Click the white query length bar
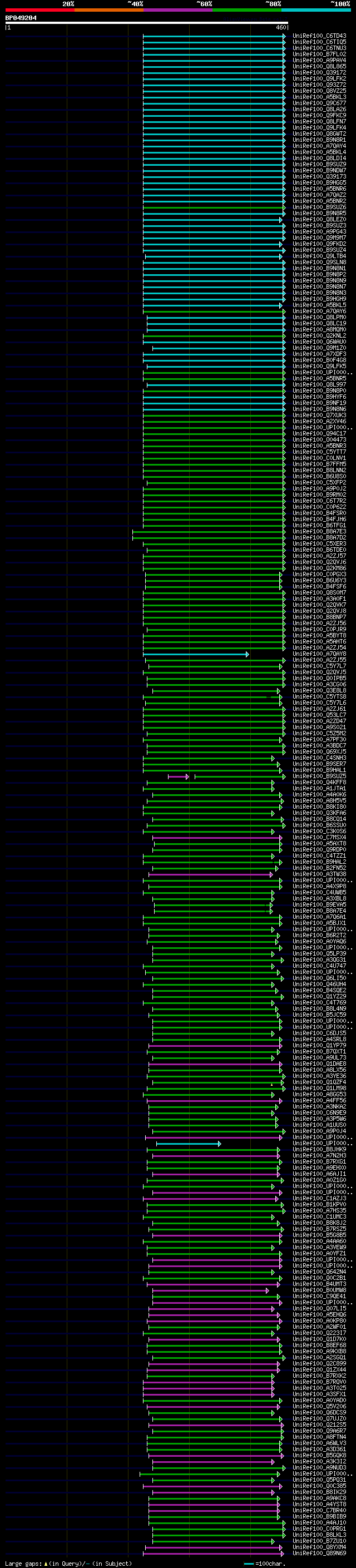 147,23
